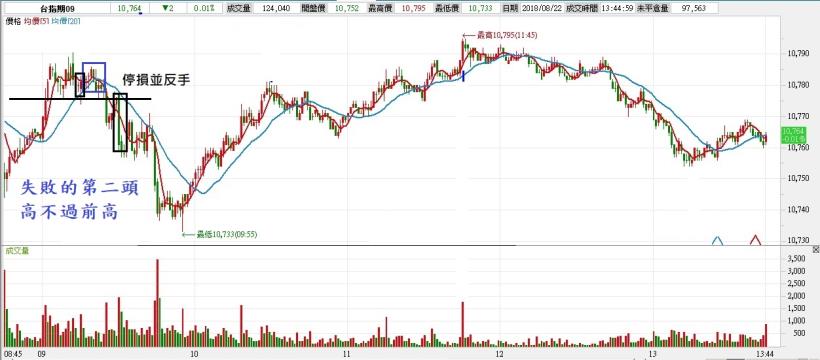820x360 pixels.
Task: Click the blue vertical tick mark near 11:45
Action: pos(463,76)
